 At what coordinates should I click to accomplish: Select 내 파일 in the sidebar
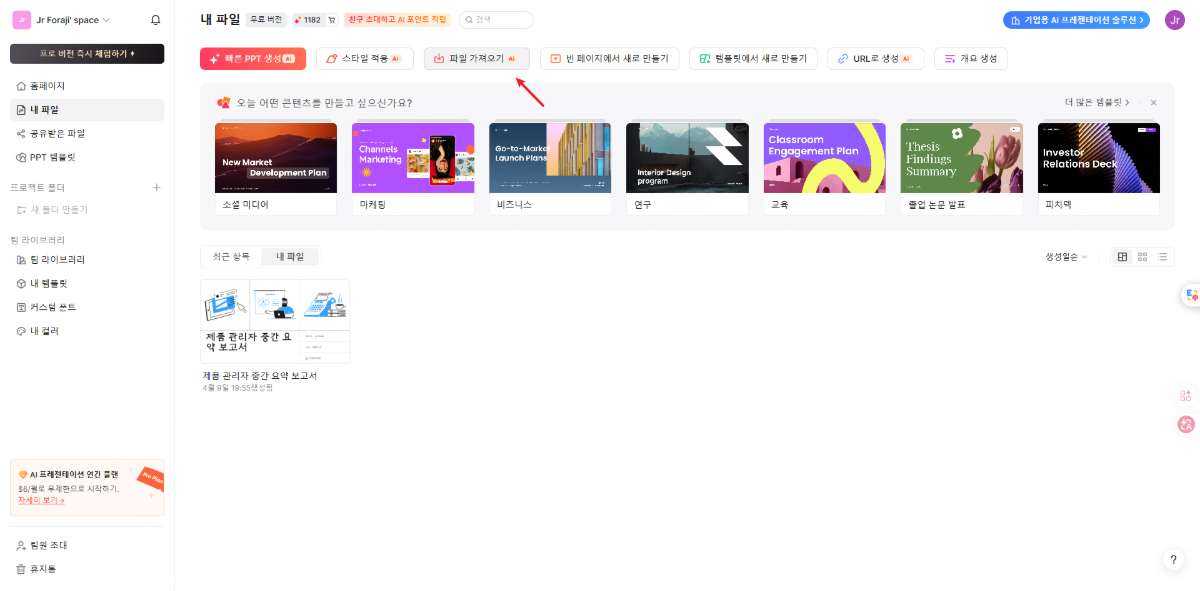87,110
